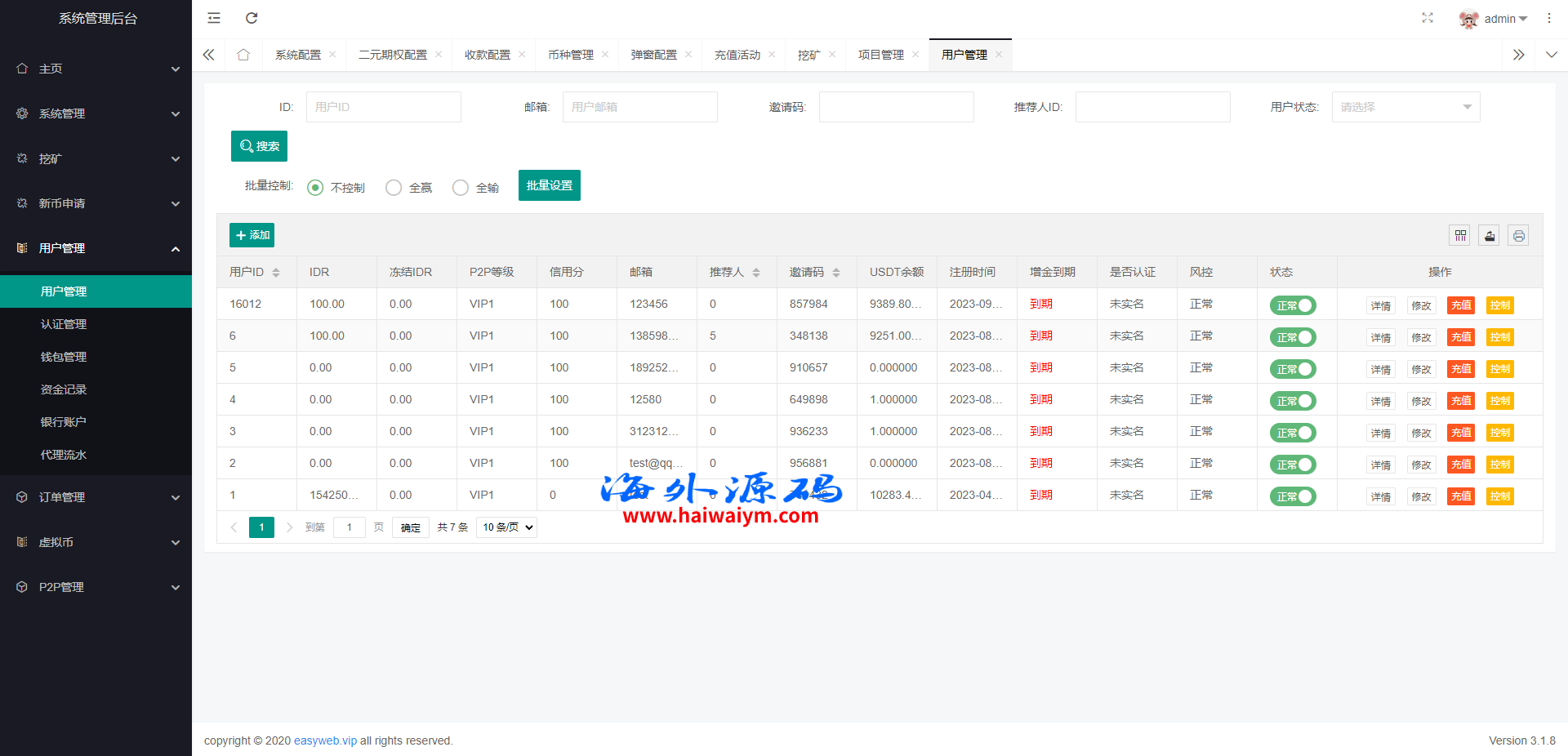This screenshot has height=756, width=1568.
Task: Open the vertical three-dot more menu
Action: (1548, 18)
